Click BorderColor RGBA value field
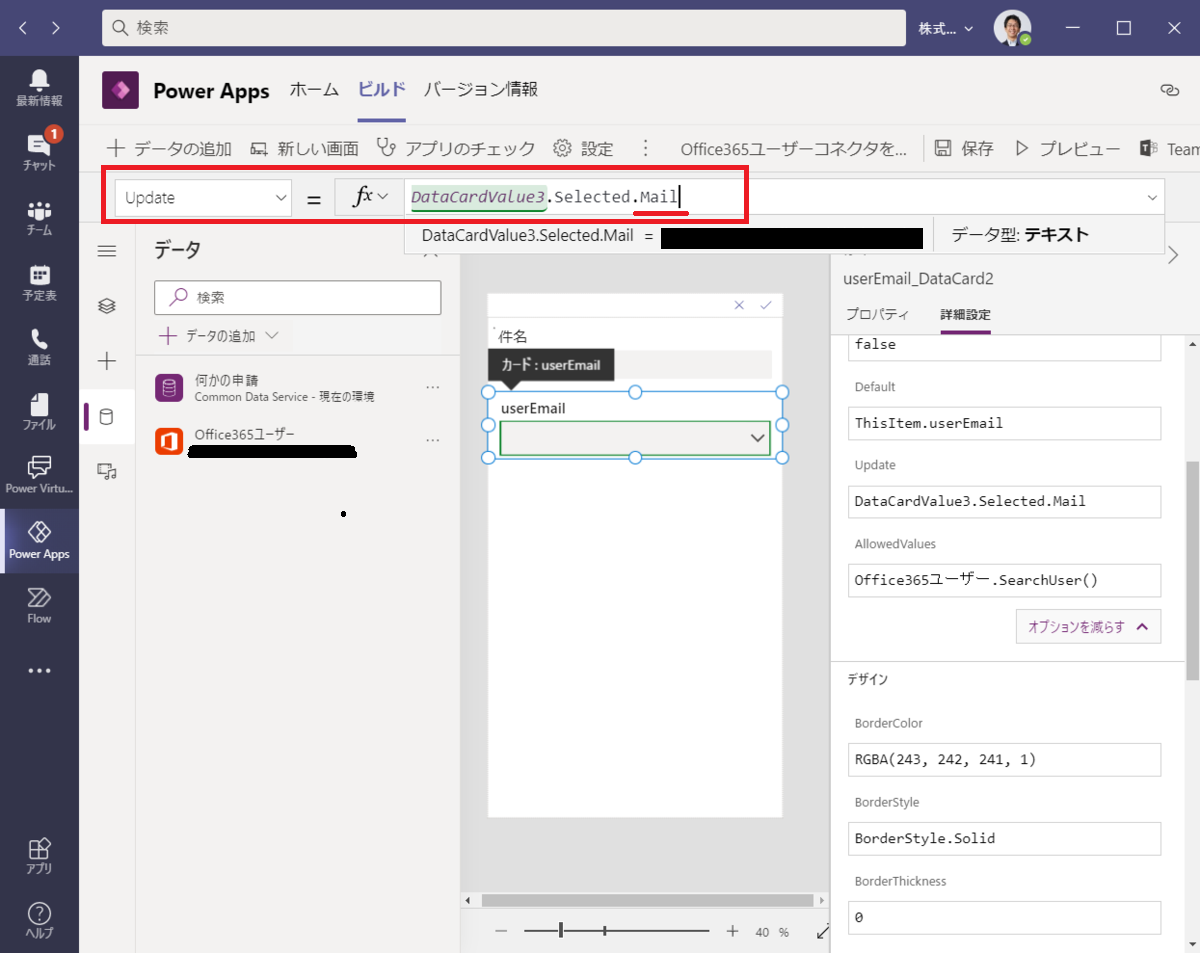 click(x=1004, y=760)
